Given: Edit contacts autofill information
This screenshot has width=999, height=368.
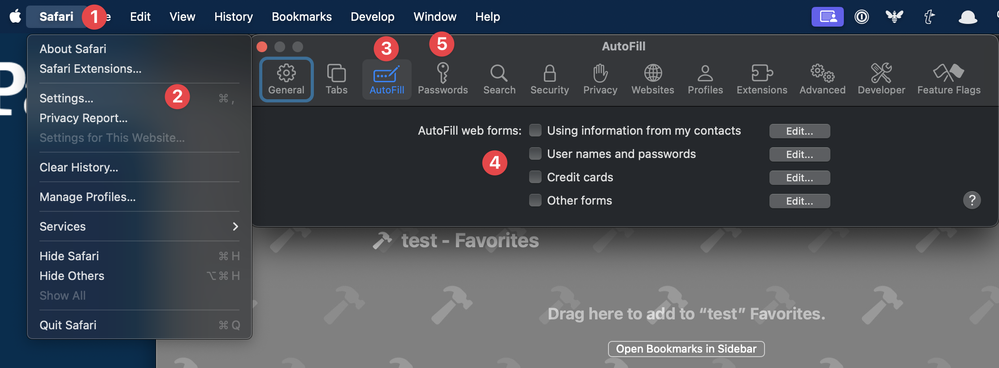Looking at the screenshot, I should [800, 131].
